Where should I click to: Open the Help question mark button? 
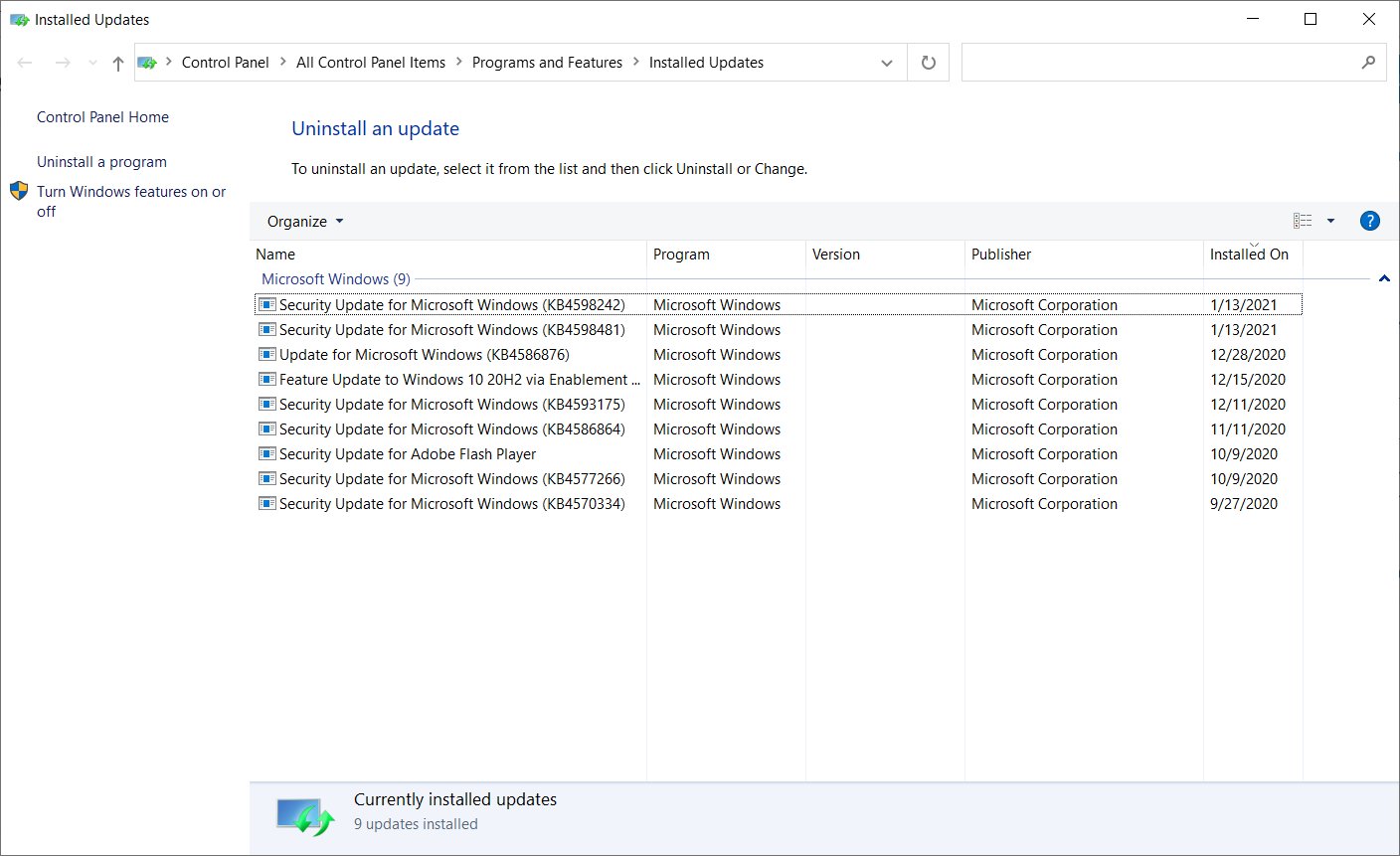[x=1369, y=221]
